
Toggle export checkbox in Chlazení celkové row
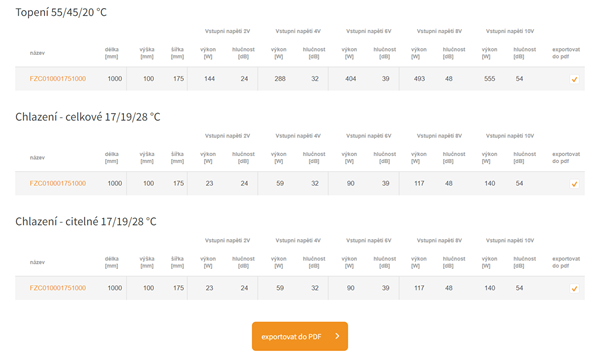(574, 184)
